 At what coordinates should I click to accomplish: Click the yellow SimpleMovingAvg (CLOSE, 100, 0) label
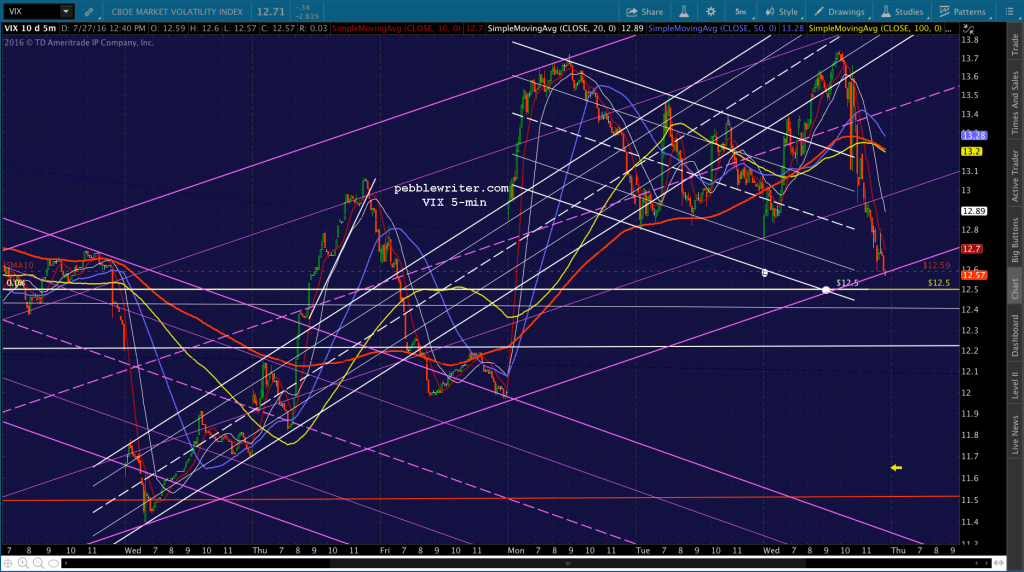coord(874,29)
